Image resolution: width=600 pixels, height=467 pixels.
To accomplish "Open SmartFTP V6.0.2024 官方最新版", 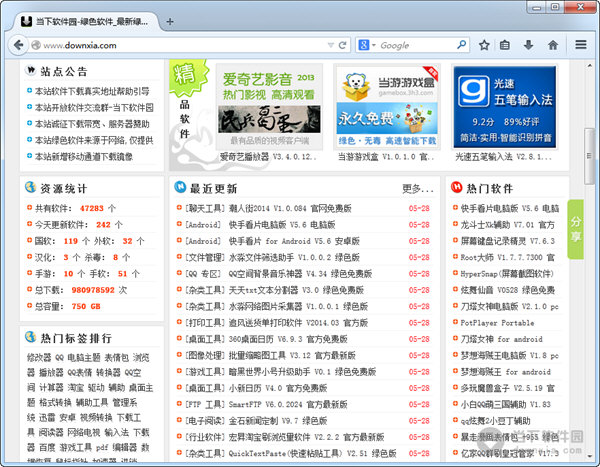I will pos(288,404).
